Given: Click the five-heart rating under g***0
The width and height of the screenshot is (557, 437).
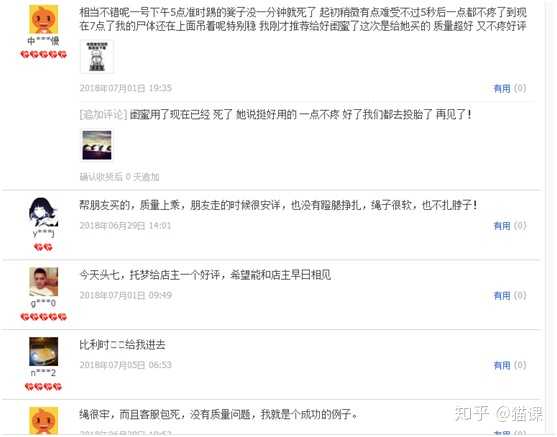Looking at the screenshot, I should coord(44,317).
